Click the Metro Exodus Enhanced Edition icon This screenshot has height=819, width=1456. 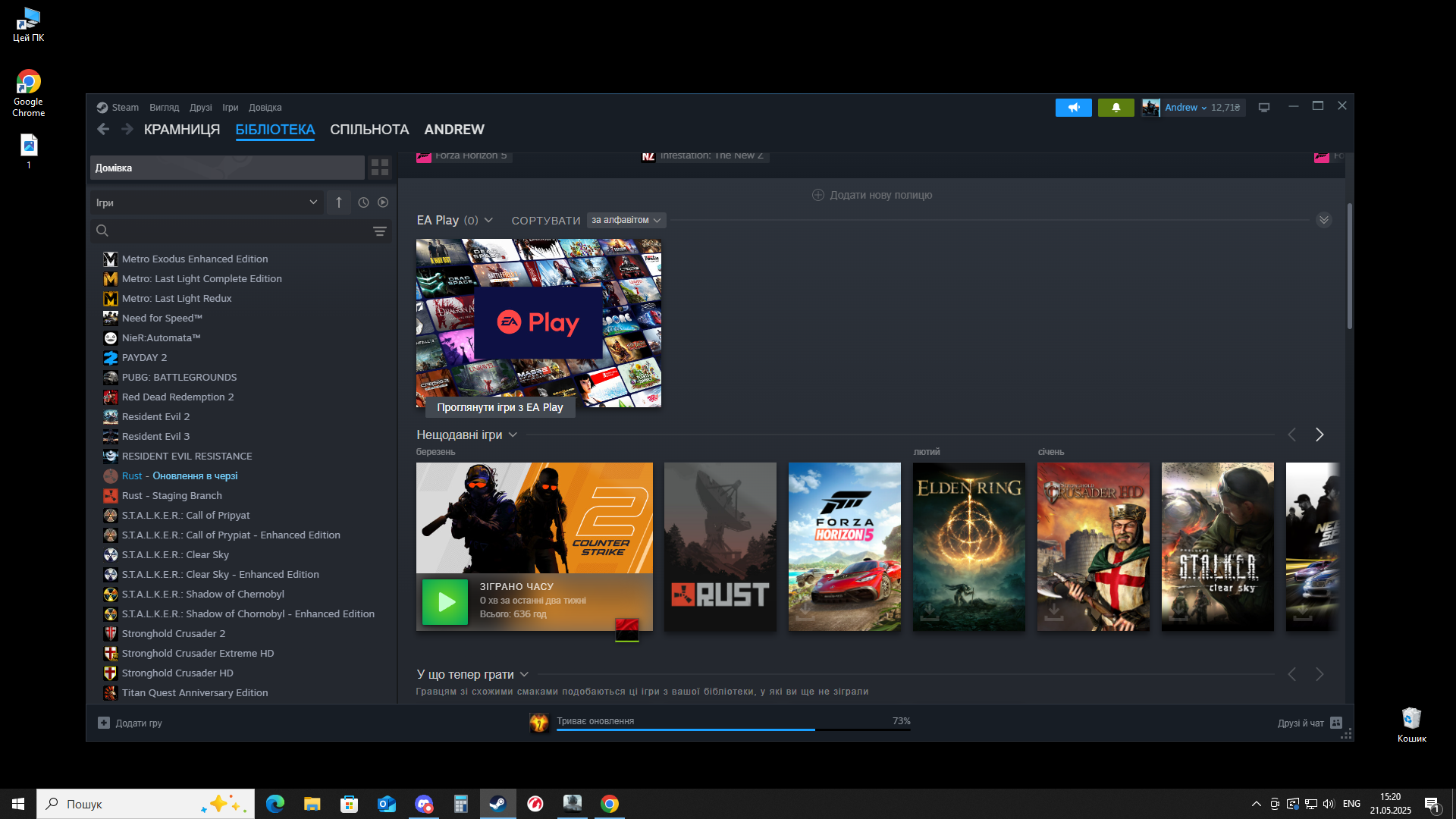[x=111, y=259]
